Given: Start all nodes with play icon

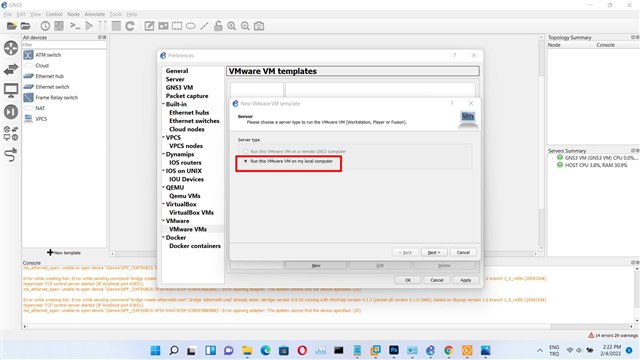Looking at the screenshot, I should 89,26.
